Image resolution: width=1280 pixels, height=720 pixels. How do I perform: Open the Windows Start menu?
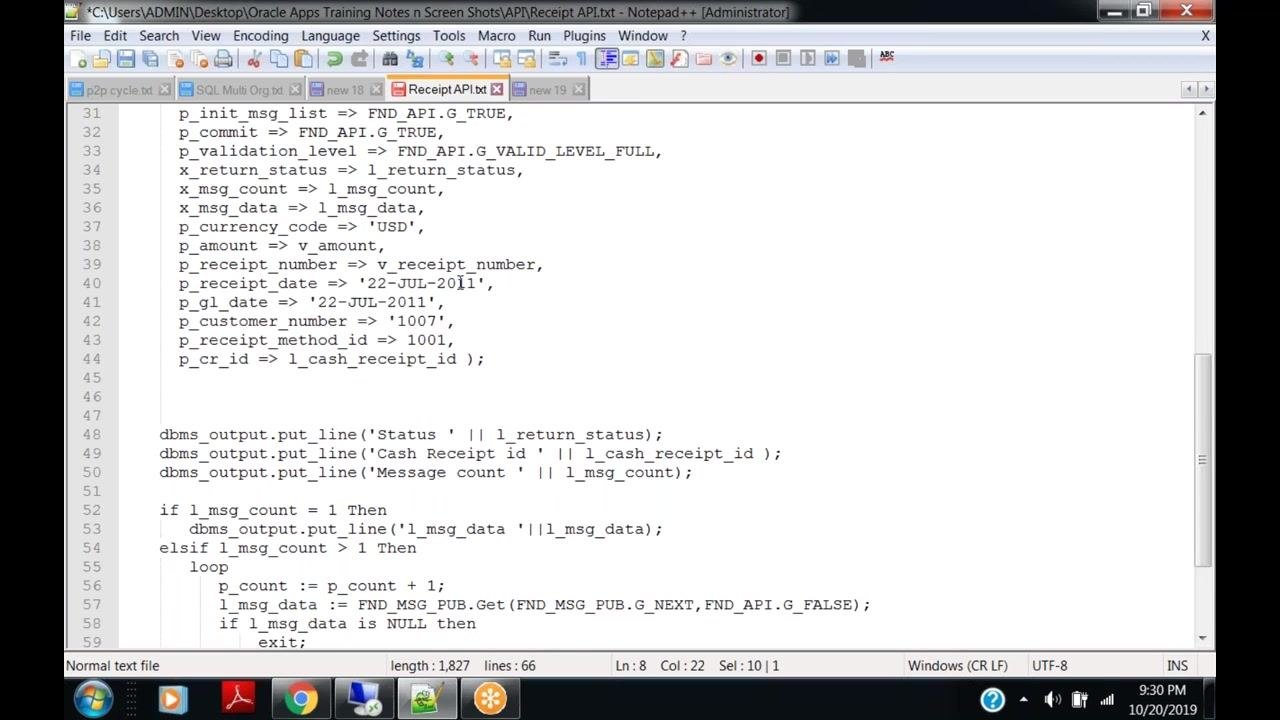point(93,698)
